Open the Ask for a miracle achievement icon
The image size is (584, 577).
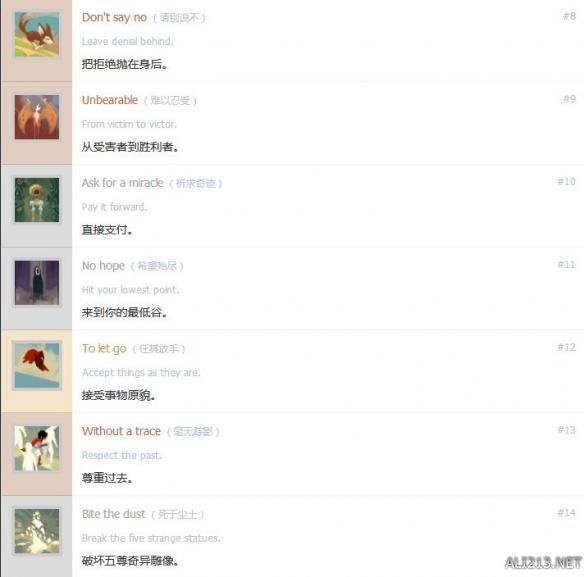point(37,200)
